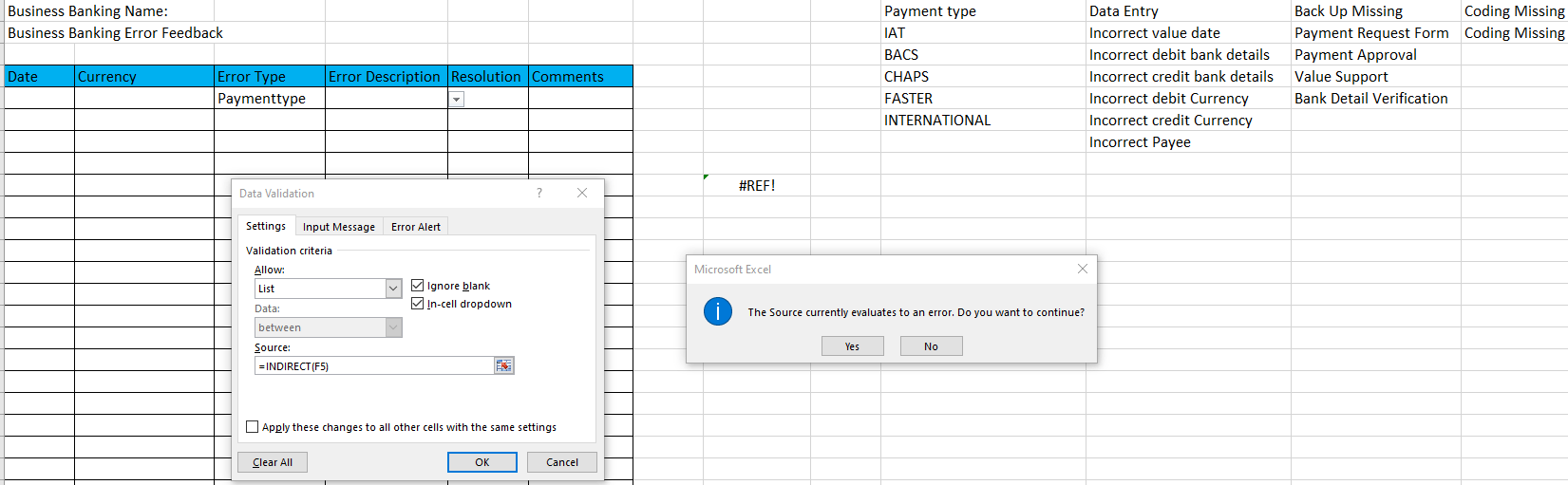Select the Value Support cell

click(1376, 76)
